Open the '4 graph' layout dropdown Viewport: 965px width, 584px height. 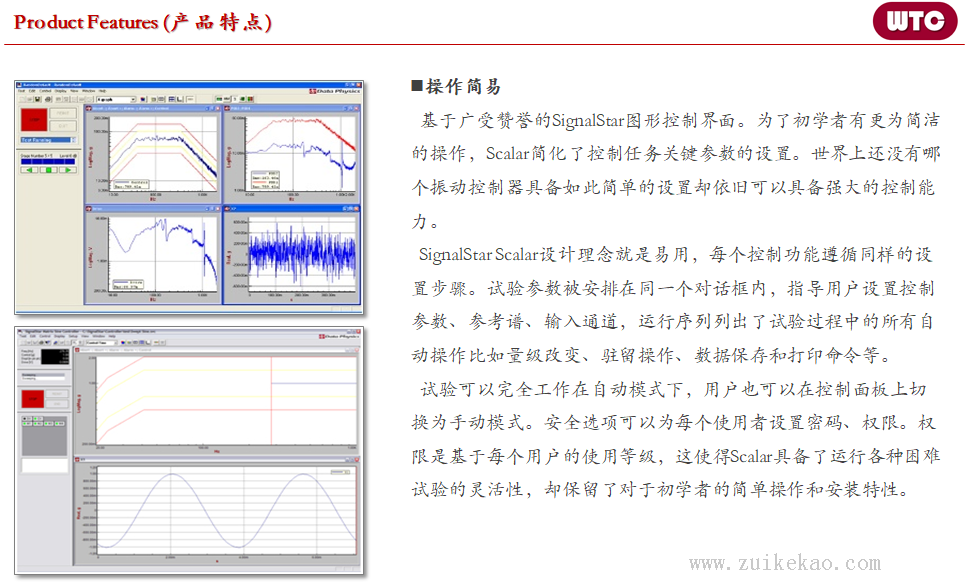[x=116, y=99]
